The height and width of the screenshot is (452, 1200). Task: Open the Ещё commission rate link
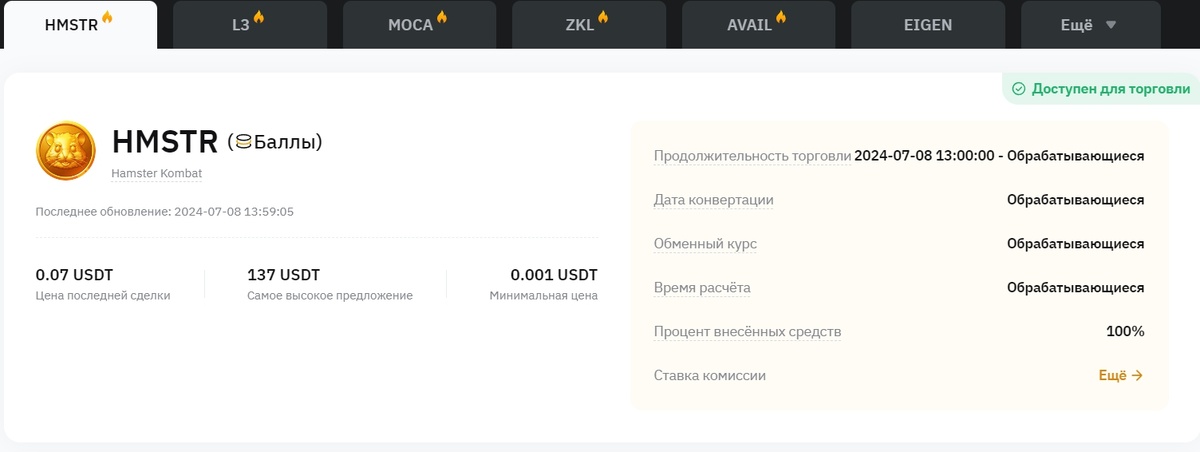click(1121, 376)
